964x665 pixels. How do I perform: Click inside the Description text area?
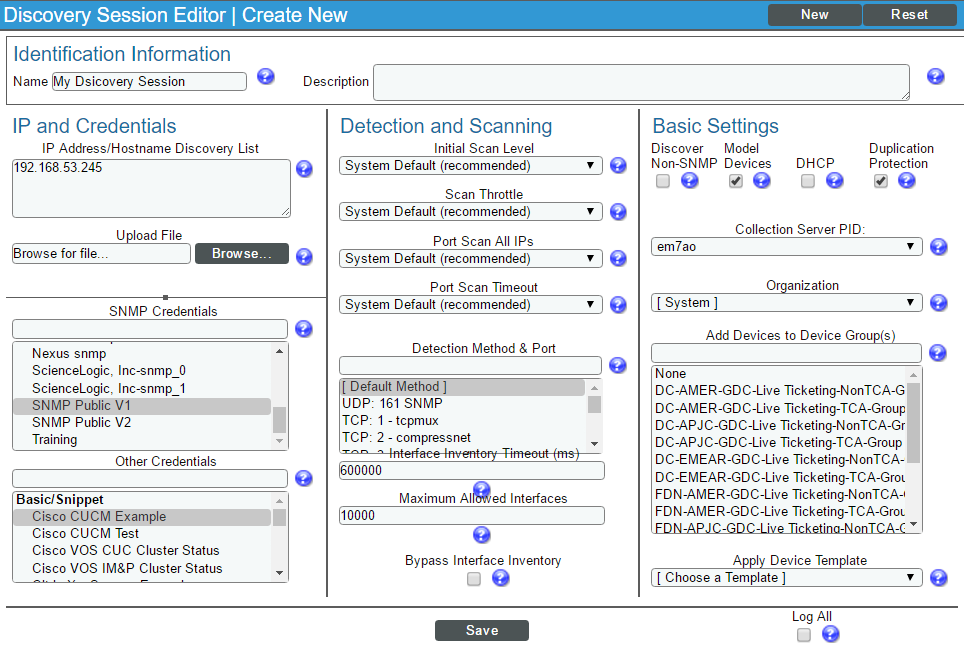(x=640, y=82)
